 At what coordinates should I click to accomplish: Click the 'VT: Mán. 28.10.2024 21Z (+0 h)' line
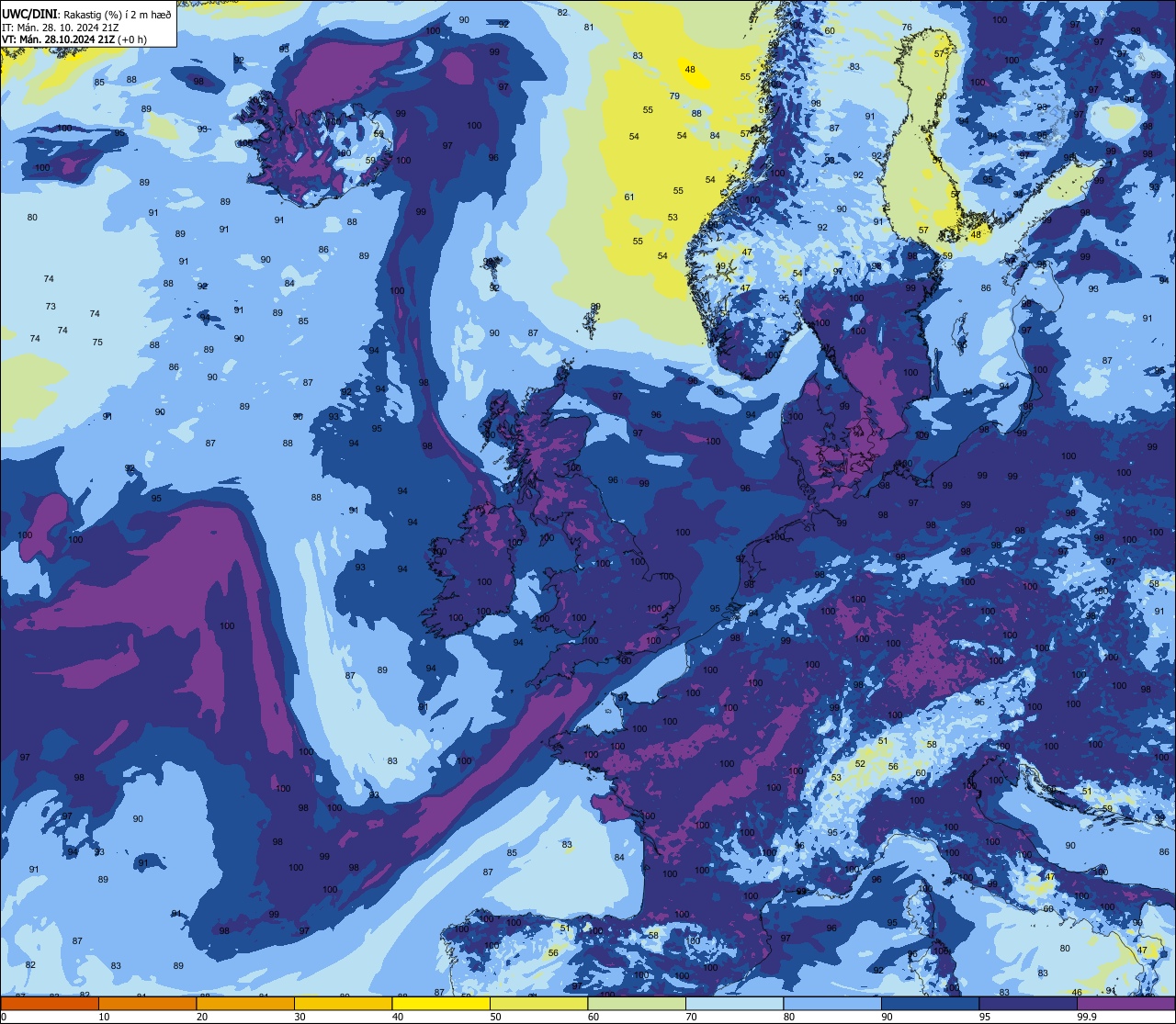point(73,39)
